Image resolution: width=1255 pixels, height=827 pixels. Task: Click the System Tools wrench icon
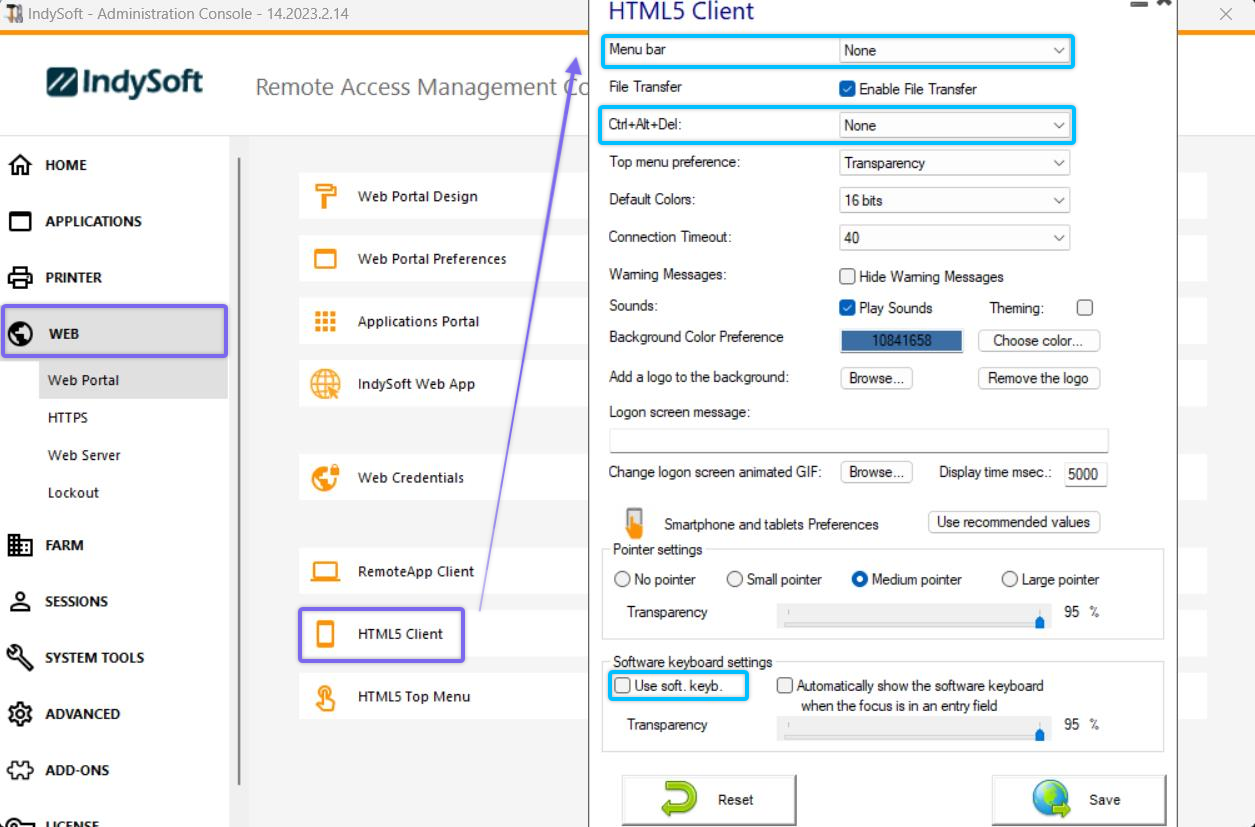click(x=20, y=657)
